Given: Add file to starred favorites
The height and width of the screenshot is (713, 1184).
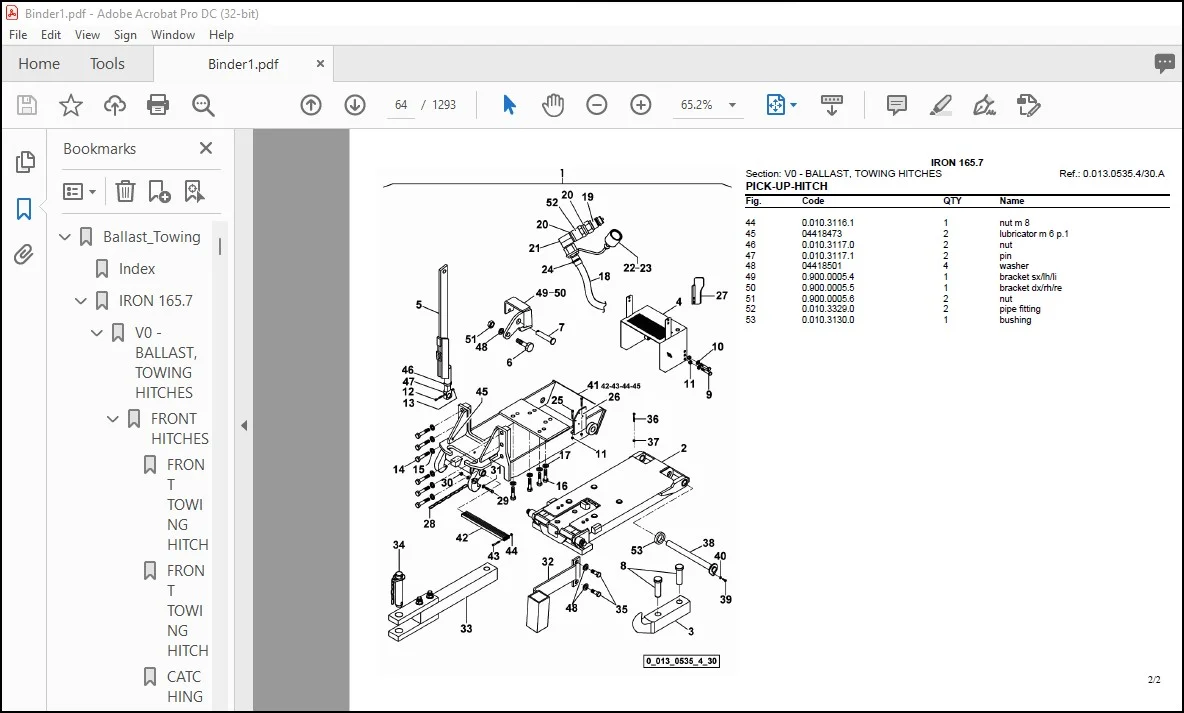Looking at the screenshot, I should click(x=71, y=105).
